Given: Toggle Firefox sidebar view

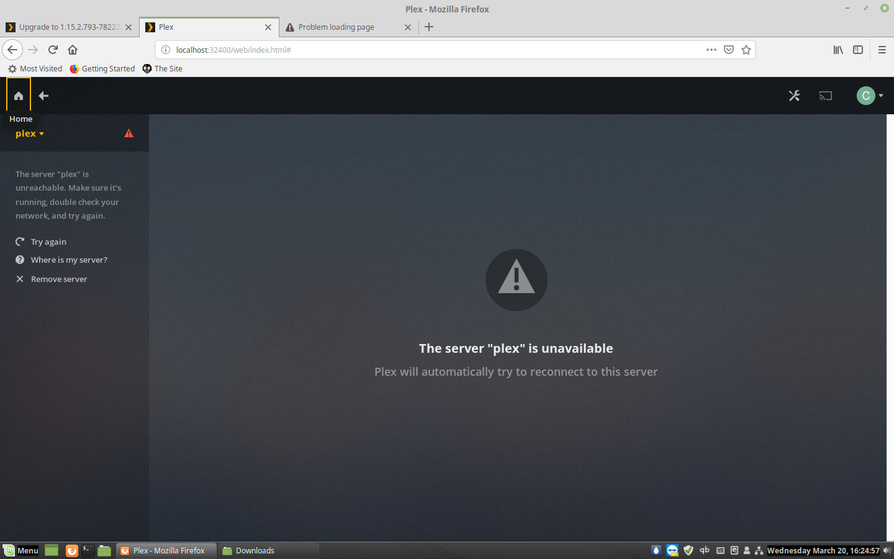Looking at the screenshot, I should (x=858, y=50).
